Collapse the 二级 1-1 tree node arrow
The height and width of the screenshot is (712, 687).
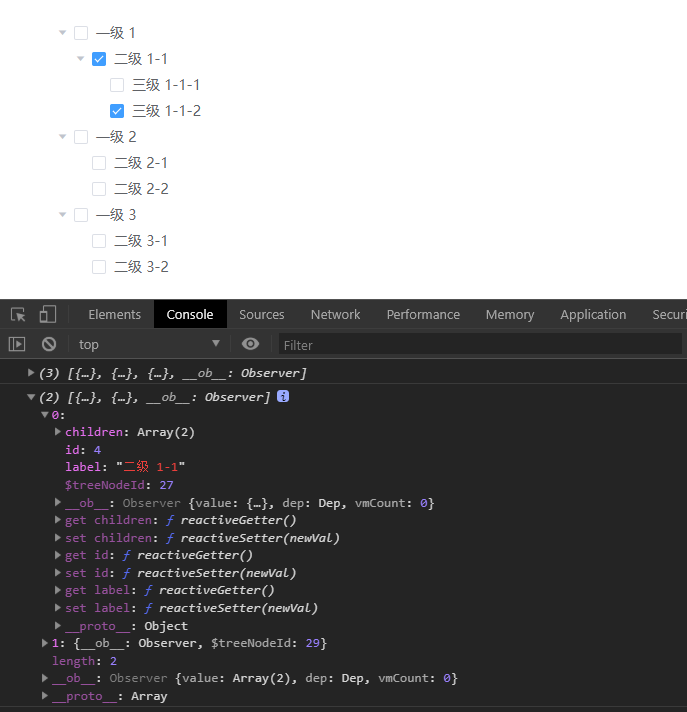[x=80, y=59]
